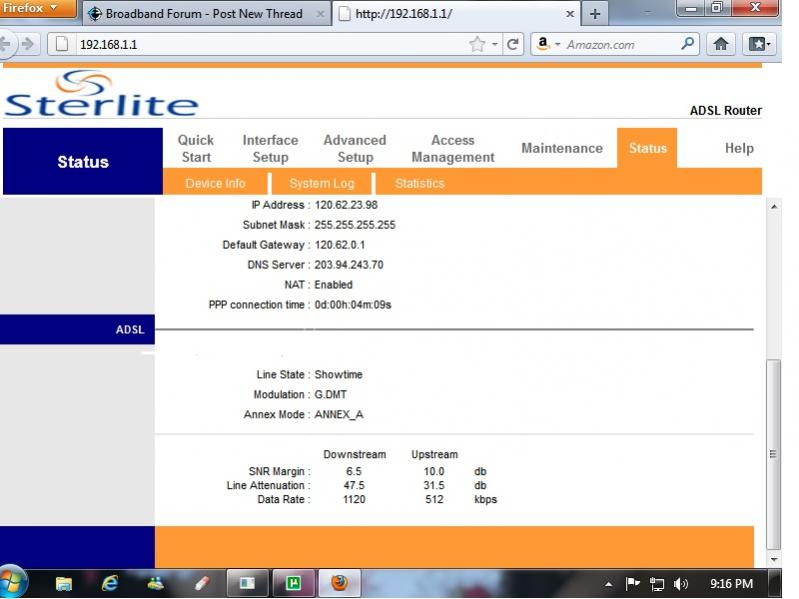Click the 9:16 PM taskbar clock
This screenshot has width=799, height=599.
pyautogui.click(x=731, y=584)
